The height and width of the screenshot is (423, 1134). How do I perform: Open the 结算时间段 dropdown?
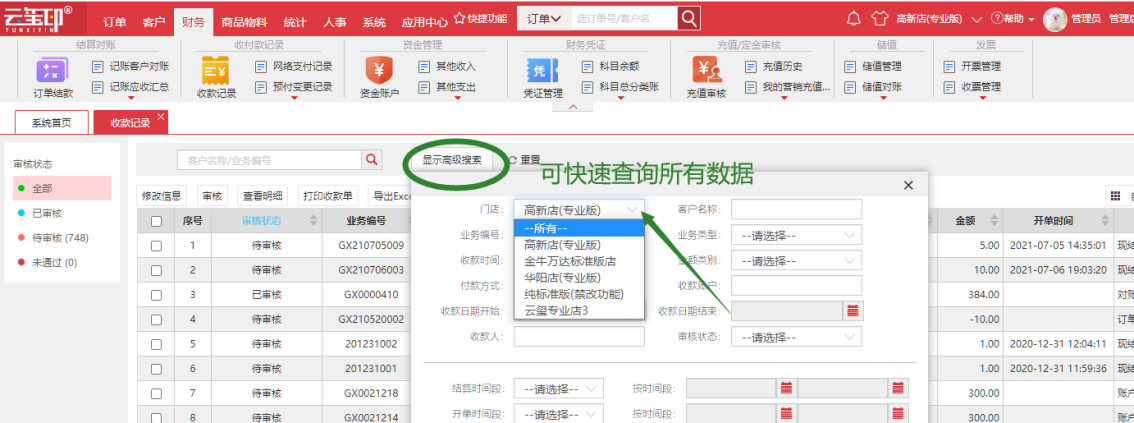click(558, 389)
